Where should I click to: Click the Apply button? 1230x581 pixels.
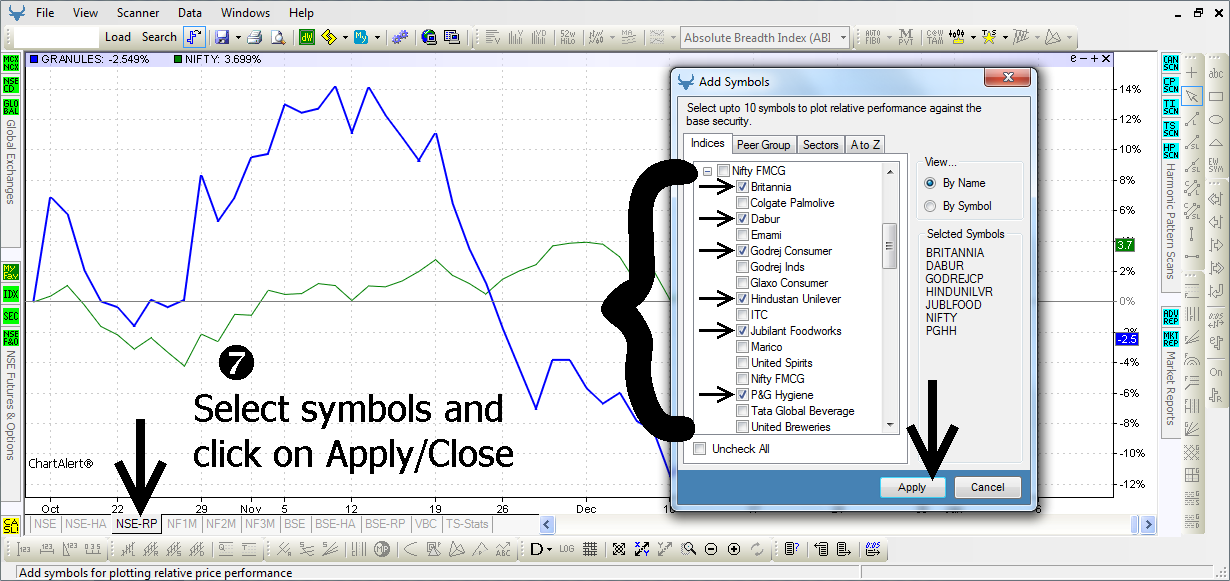click(911, 487)
